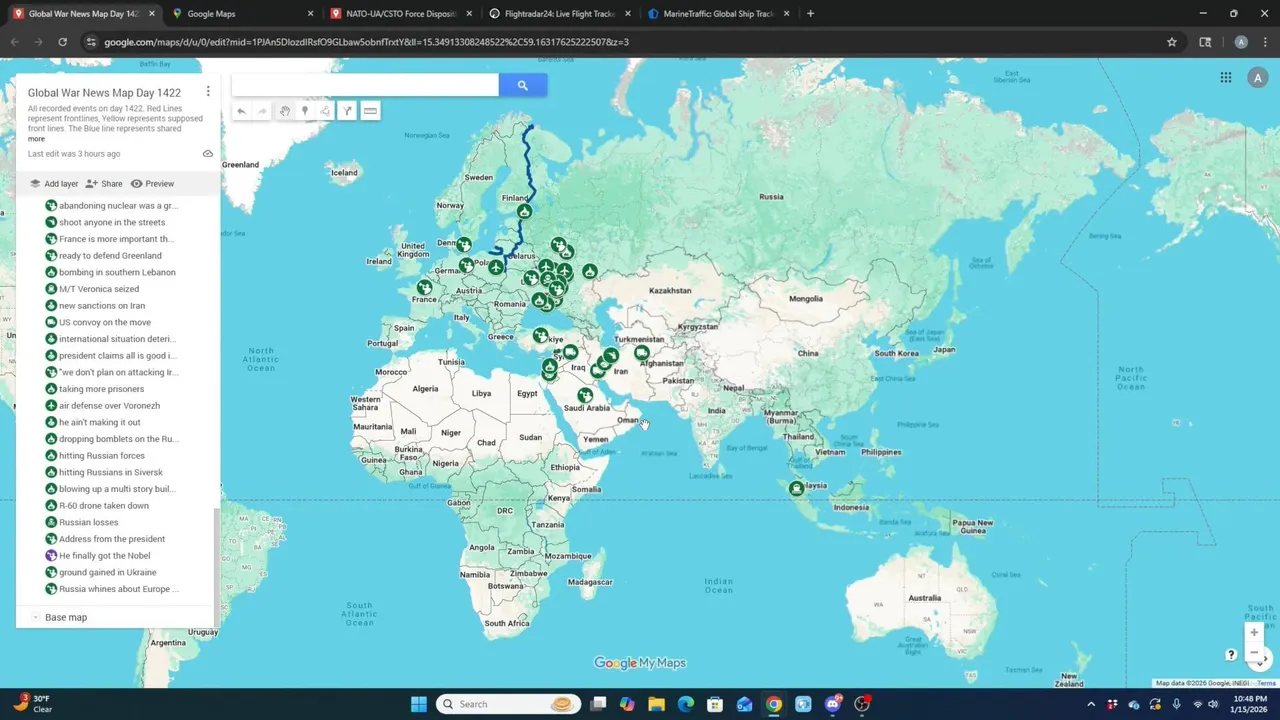Click the marker over Denmark
The width and height of the screenshot is (1280, 720).
pyautogui.click(x=464, y=244)
